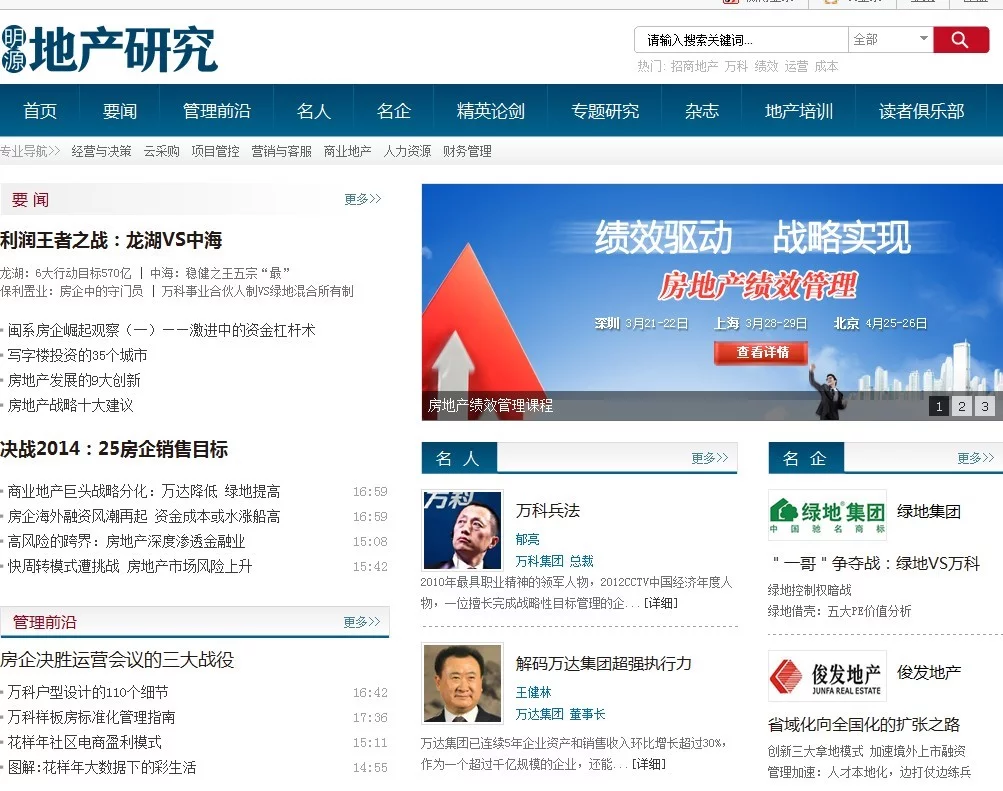Image resolution: width=1003 pixels, height=791 pixels.
Task: Click the 查看详情 banner button
Action: pyautogui.click(x=761, y=352)
